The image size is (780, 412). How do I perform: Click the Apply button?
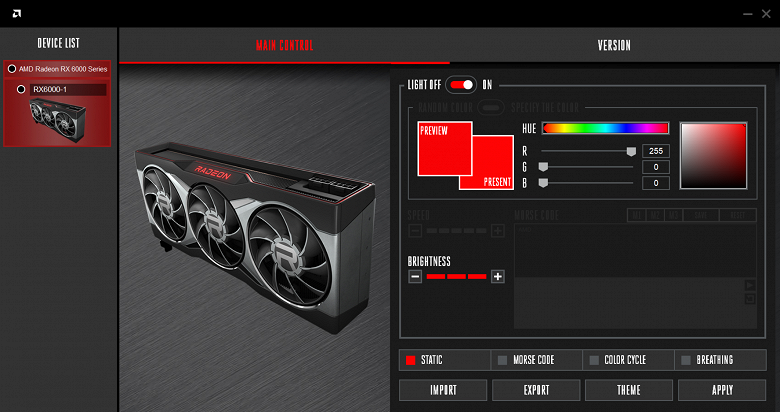[x=722, y=390]
